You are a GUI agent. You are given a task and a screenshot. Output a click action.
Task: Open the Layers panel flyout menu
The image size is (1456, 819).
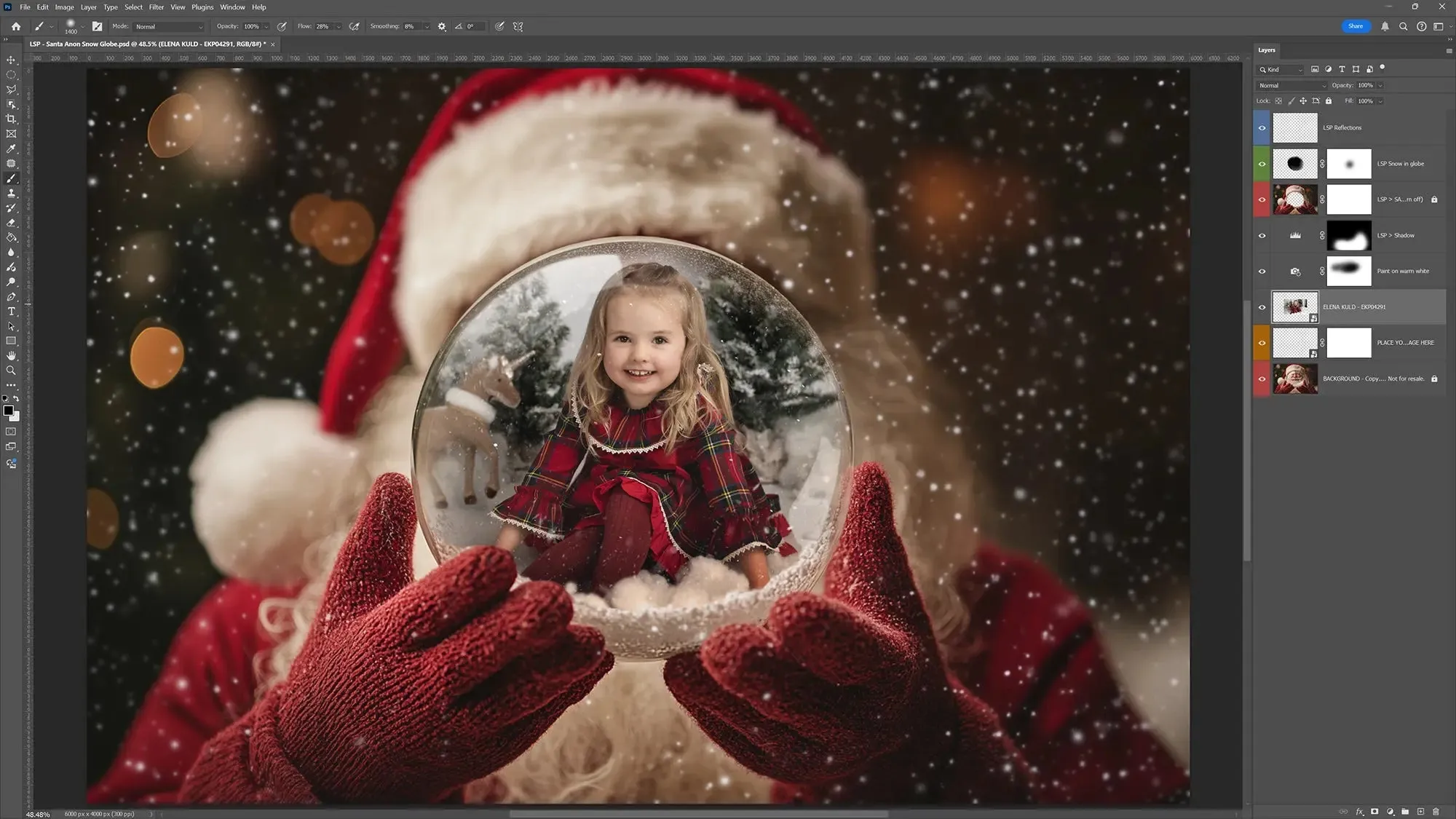tap(1448, 51)
